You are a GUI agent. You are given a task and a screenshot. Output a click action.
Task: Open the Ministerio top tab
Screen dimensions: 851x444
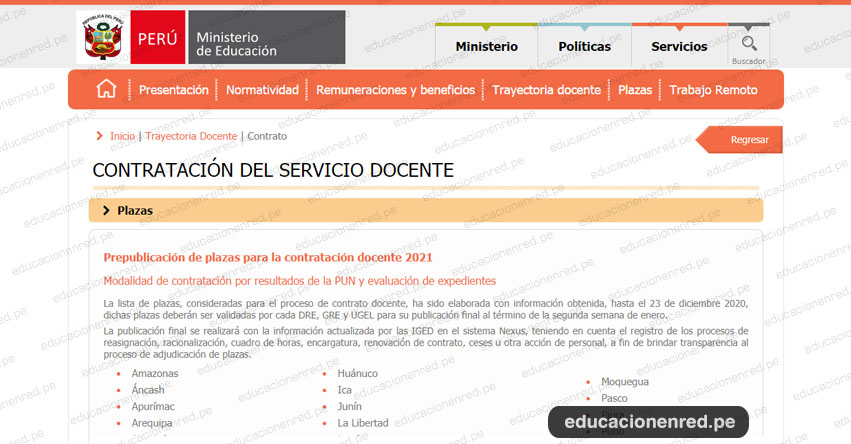(486, 47)
